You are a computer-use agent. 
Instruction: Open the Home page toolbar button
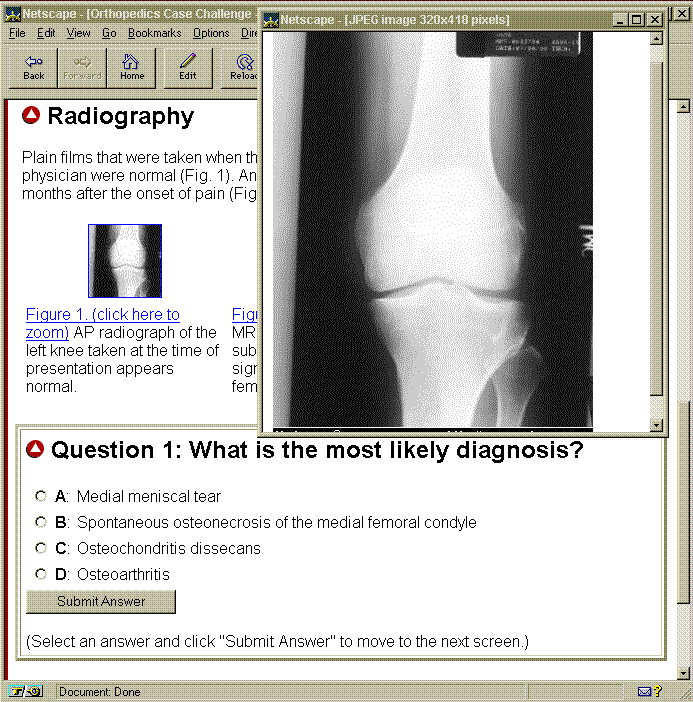[132, 68]
